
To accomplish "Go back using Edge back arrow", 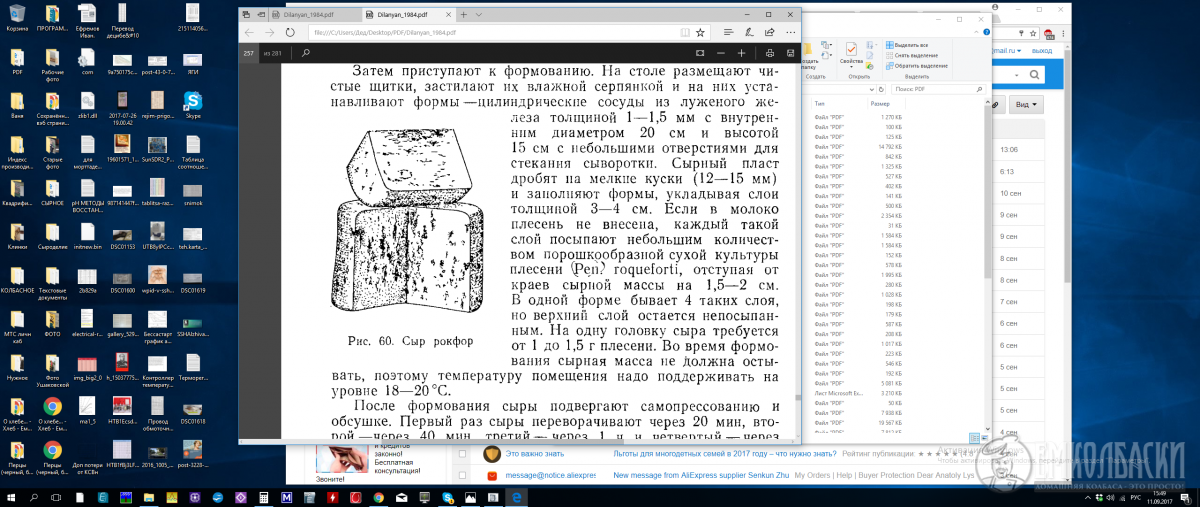I will pyautogui.click(x=247, y=32).
